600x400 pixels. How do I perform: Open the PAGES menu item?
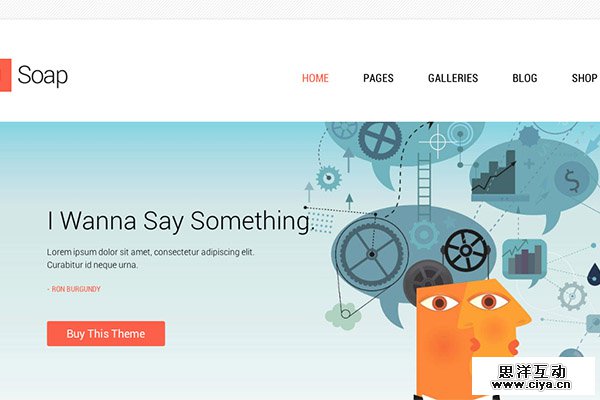pos(378,78)
